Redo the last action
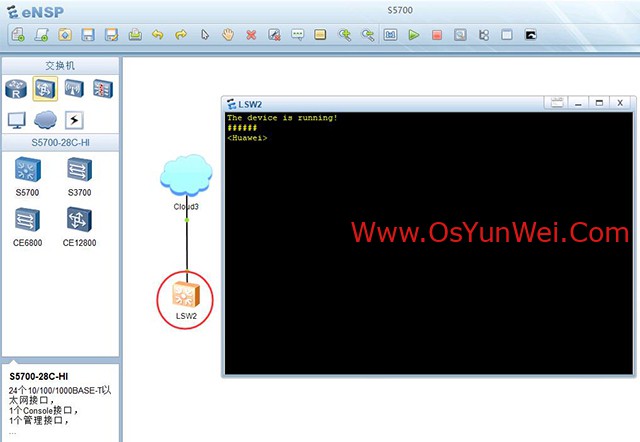This screenshot has width=640, height=442. pos(181,35)
